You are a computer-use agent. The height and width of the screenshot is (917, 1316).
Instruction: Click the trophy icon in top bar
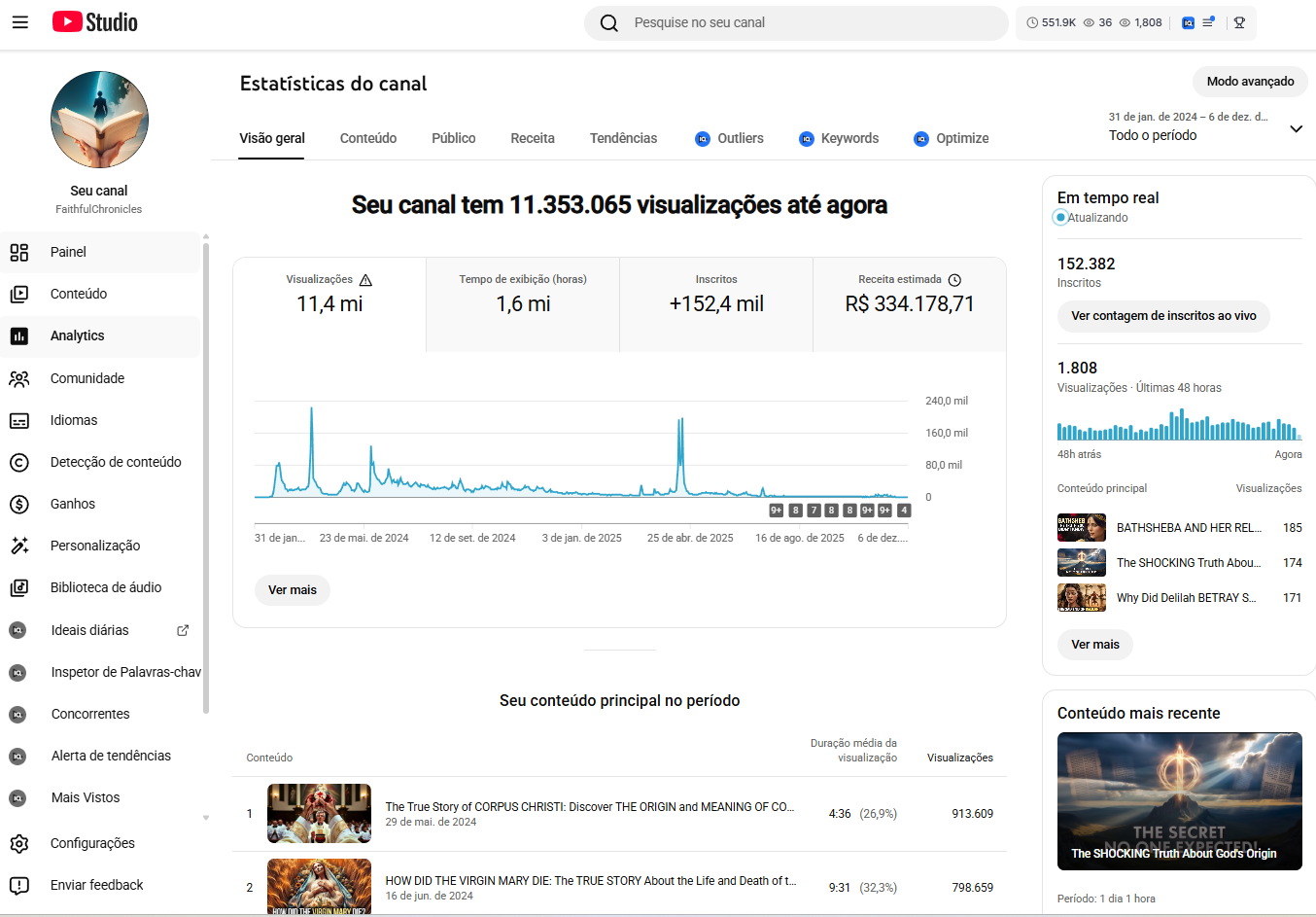click(x=1239, y=22)
